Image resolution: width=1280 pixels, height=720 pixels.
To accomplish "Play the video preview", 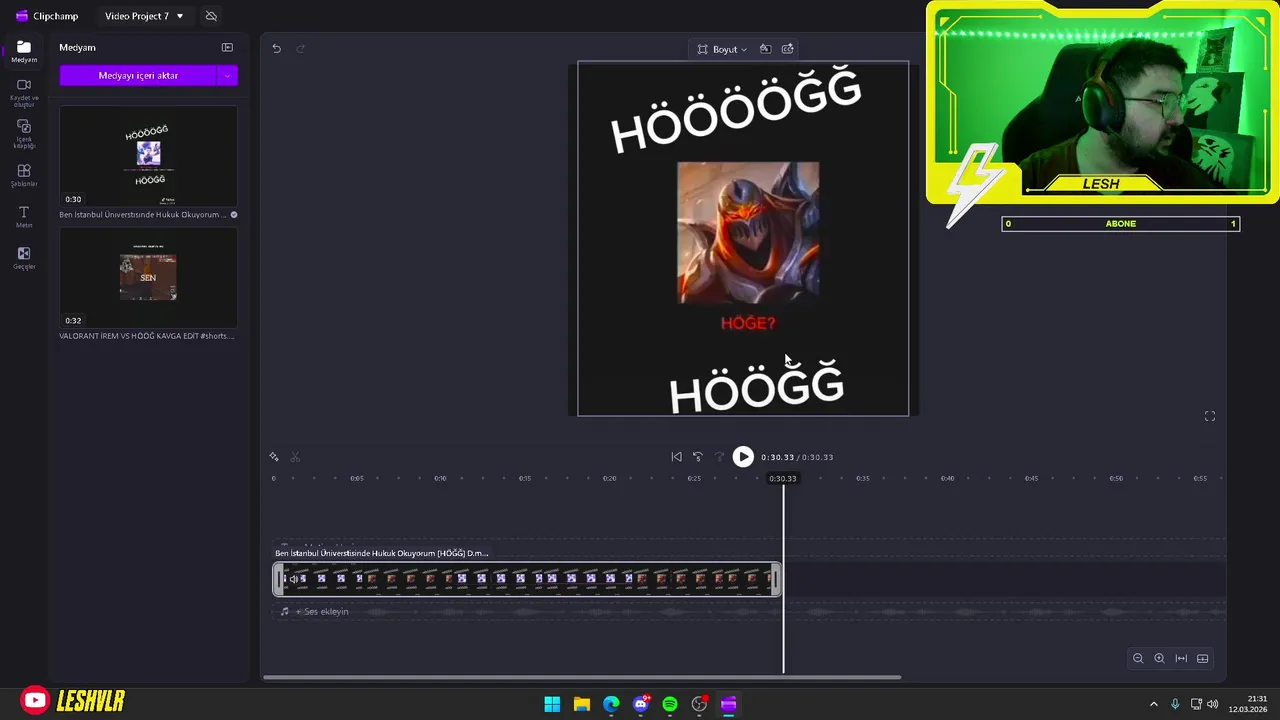I will point(743,457).
